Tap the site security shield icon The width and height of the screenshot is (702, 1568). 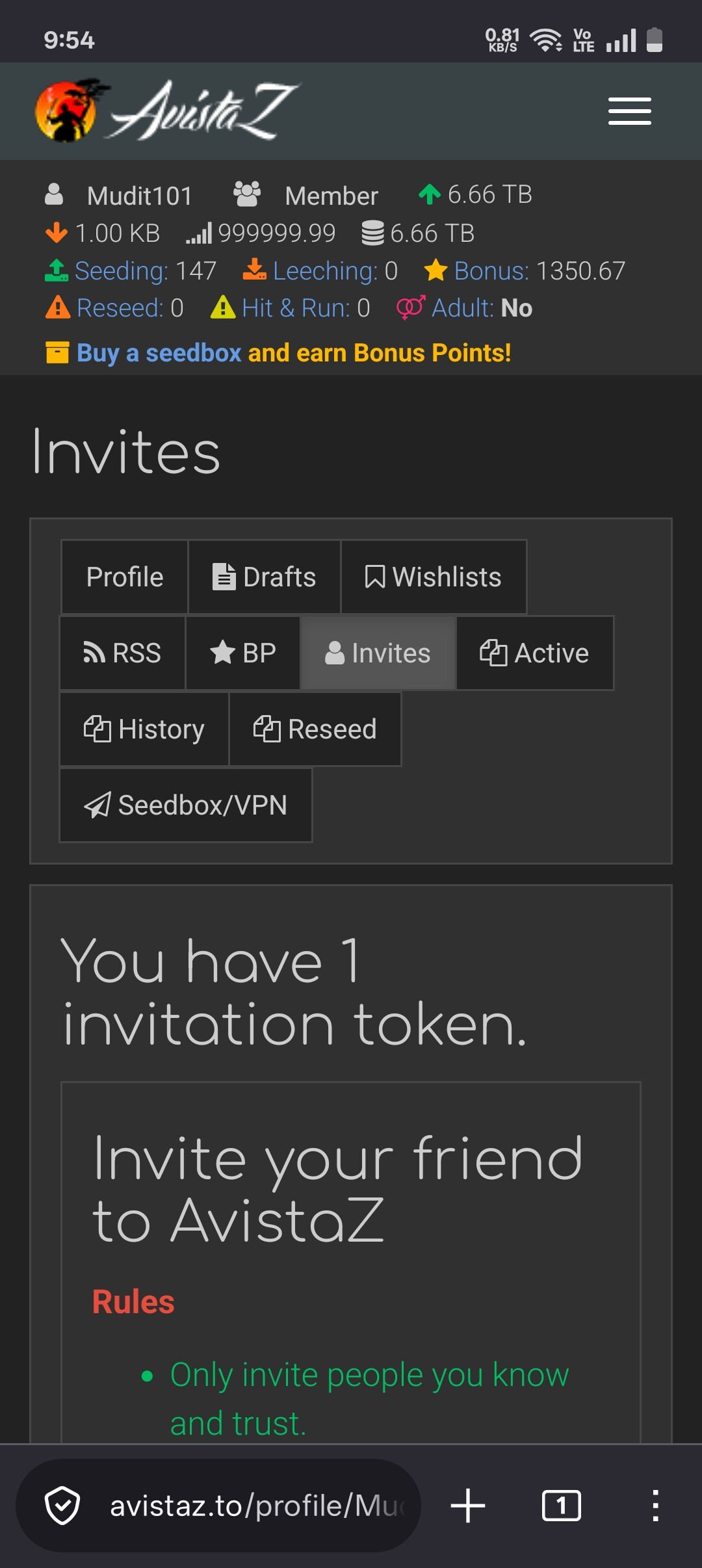pos(62,1506)
